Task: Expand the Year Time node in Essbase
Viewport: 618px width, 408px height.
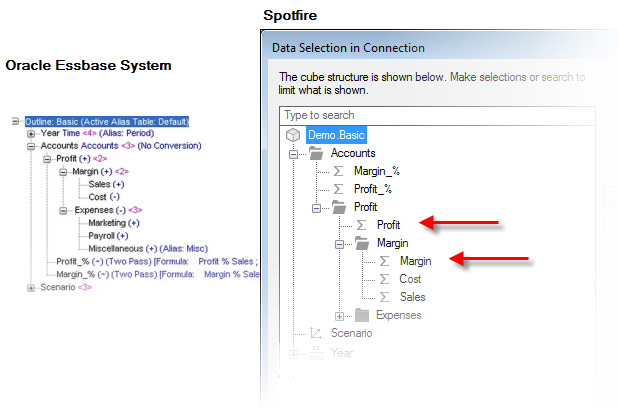Action: [31, 134]
